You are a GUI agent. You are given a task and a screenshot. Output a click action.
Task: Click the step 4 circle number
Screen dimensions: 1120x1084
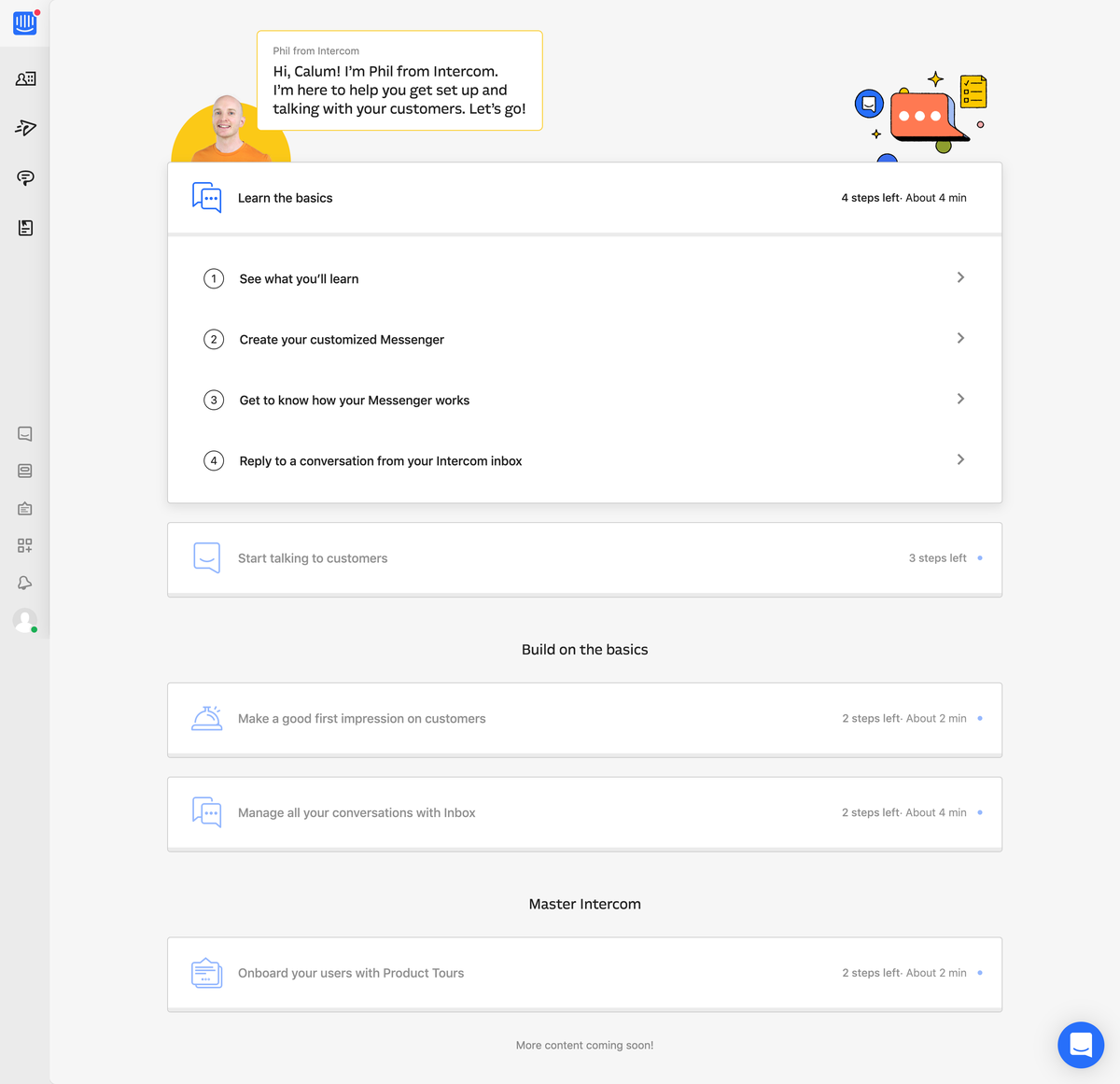point(214,460)
